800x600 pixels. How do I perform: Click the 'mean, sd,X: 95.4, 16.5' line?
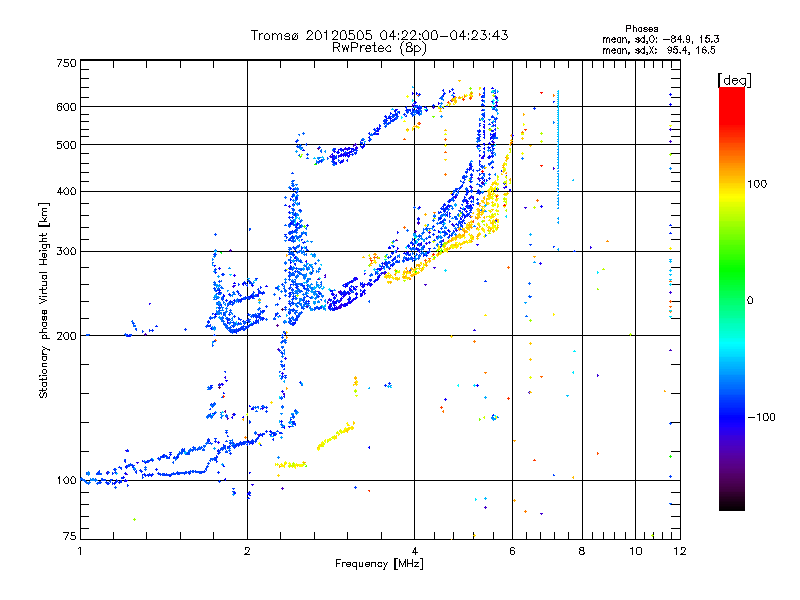659,50
